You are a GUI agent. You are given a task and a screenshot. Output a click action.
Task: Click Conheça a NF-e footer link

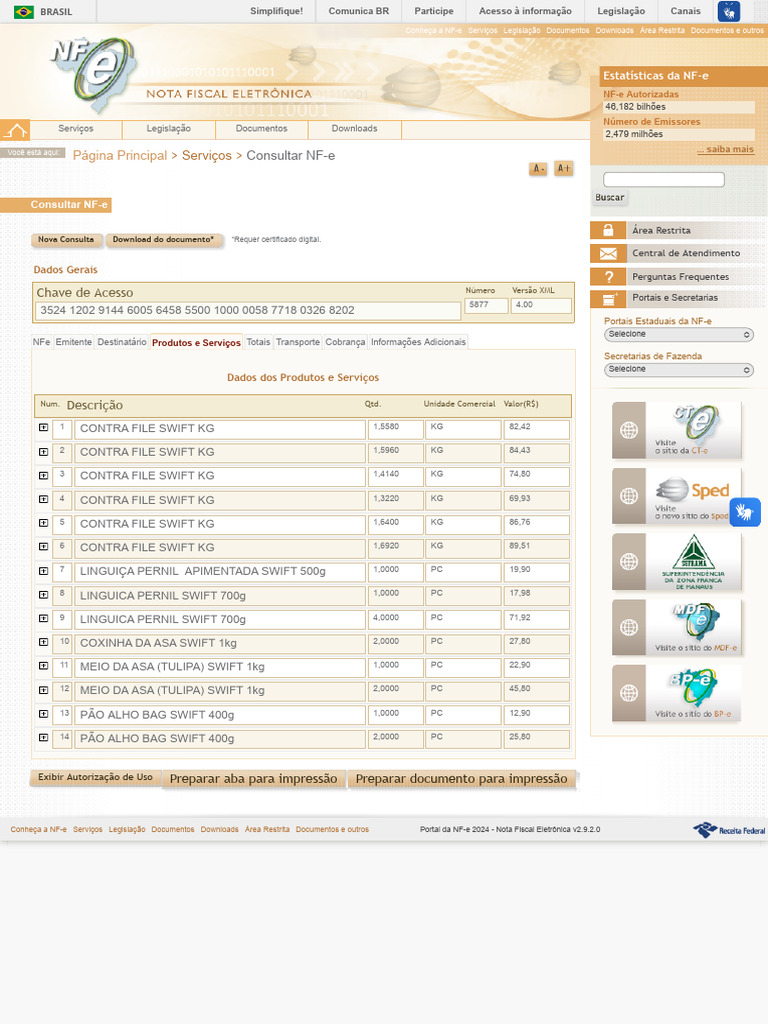39,829
